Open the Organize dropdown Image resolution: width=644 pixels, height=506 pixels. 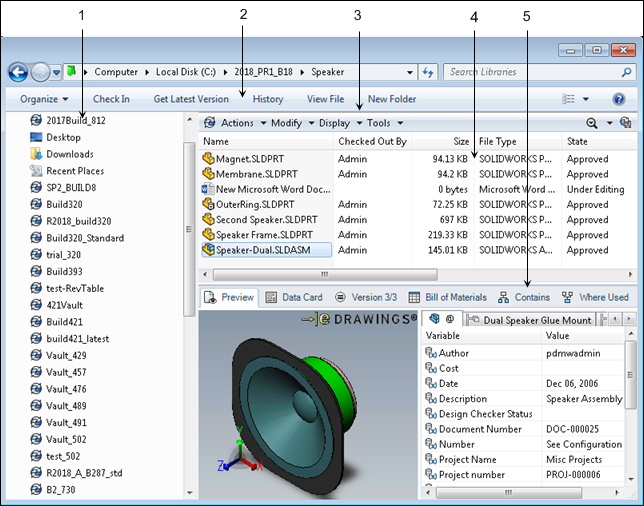[44, 99]
